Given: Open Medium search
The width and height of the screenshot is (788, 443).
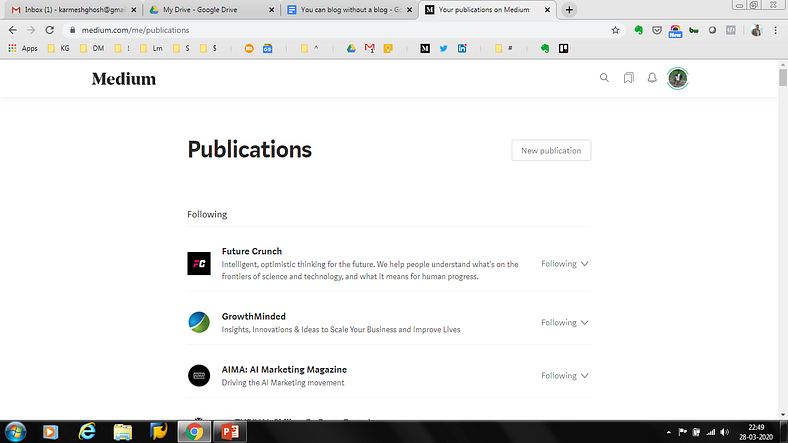Looking at the screenshot, I should tap(604, 78).
